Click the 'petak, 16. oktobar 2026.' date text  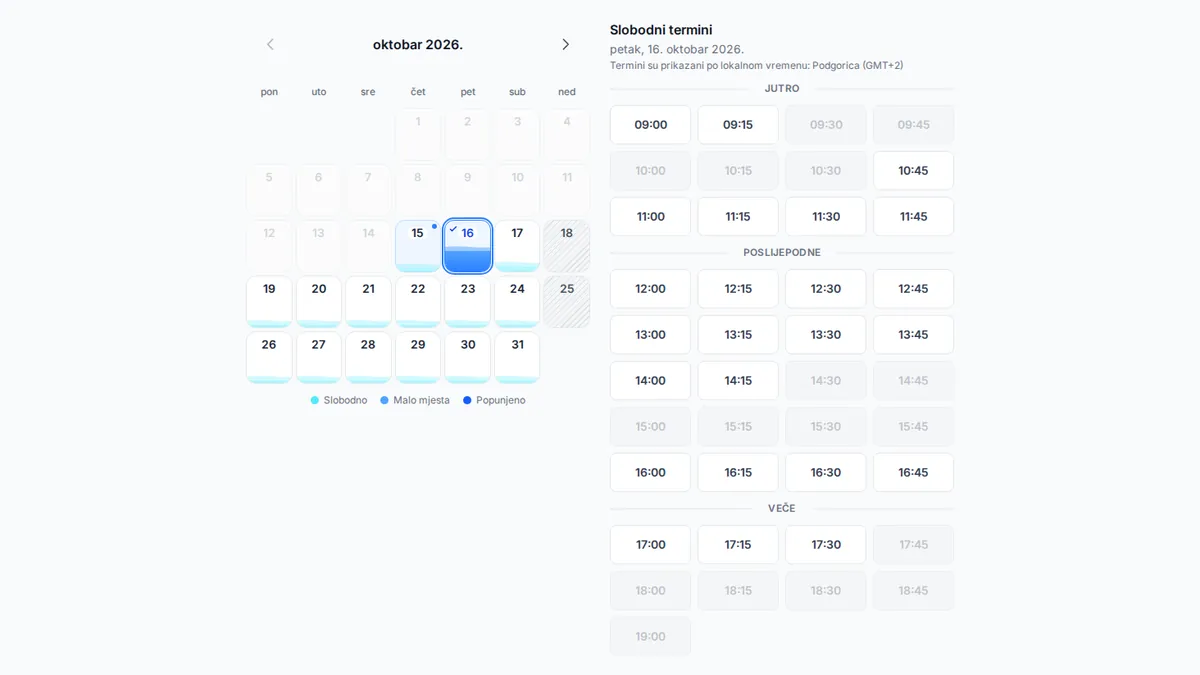677,49
